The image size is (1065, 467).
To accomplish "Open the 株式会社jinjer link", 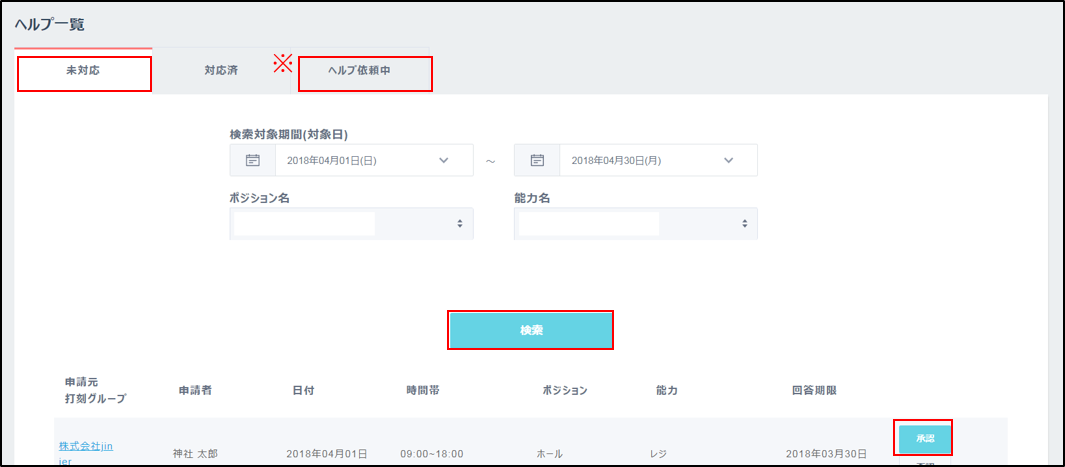I will coord(85,446).
